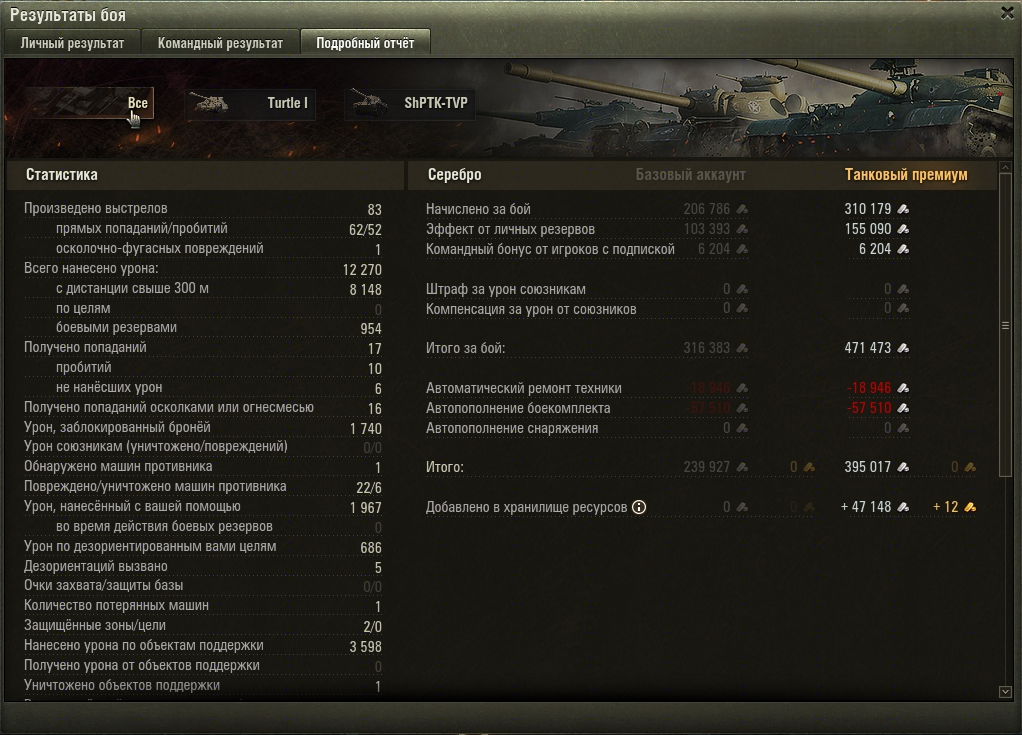Click the gold icon next to +12
Viewport: 1022px width, 735px height.
point(970,507)
